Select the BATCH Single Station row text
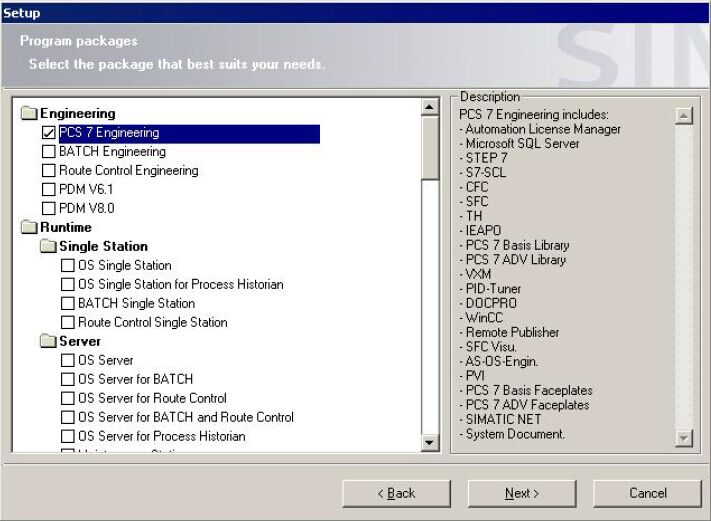Viewport: 711px width, 521px height. click(x=136, y=303)
